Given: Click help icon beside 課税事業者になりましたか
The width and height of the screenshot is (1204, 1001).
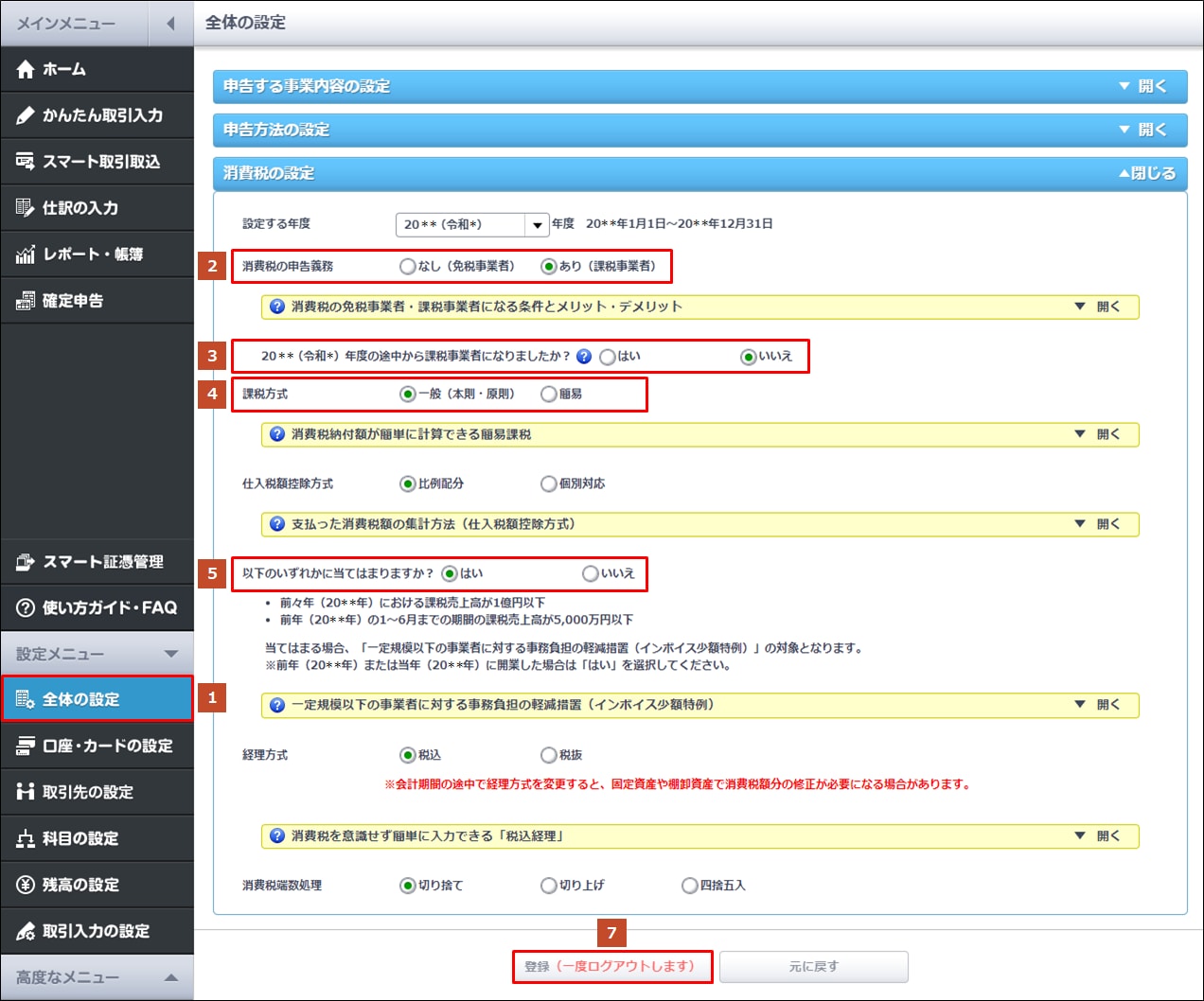Looking at the screenshot, I should [x=584, y=357].
